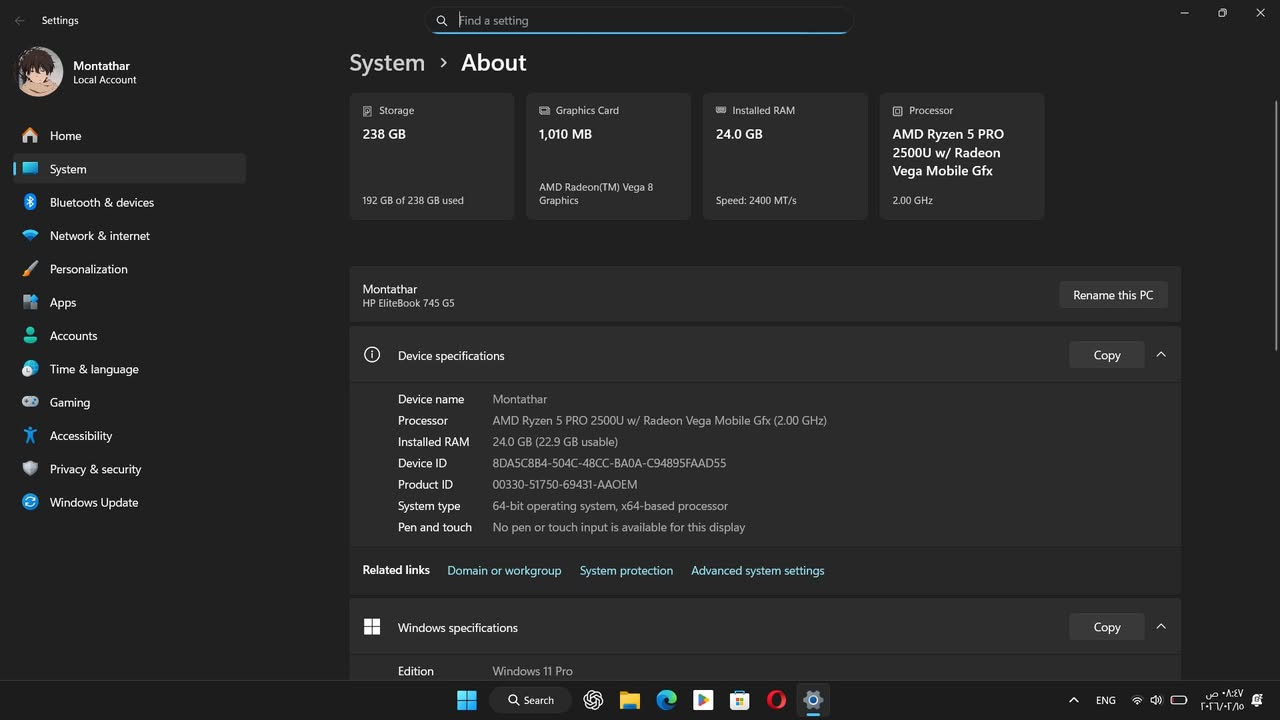Open the Apps settings page
The width and height of the screenshot is (1280, 720).
pyautogui.click(x=63, y=302)
